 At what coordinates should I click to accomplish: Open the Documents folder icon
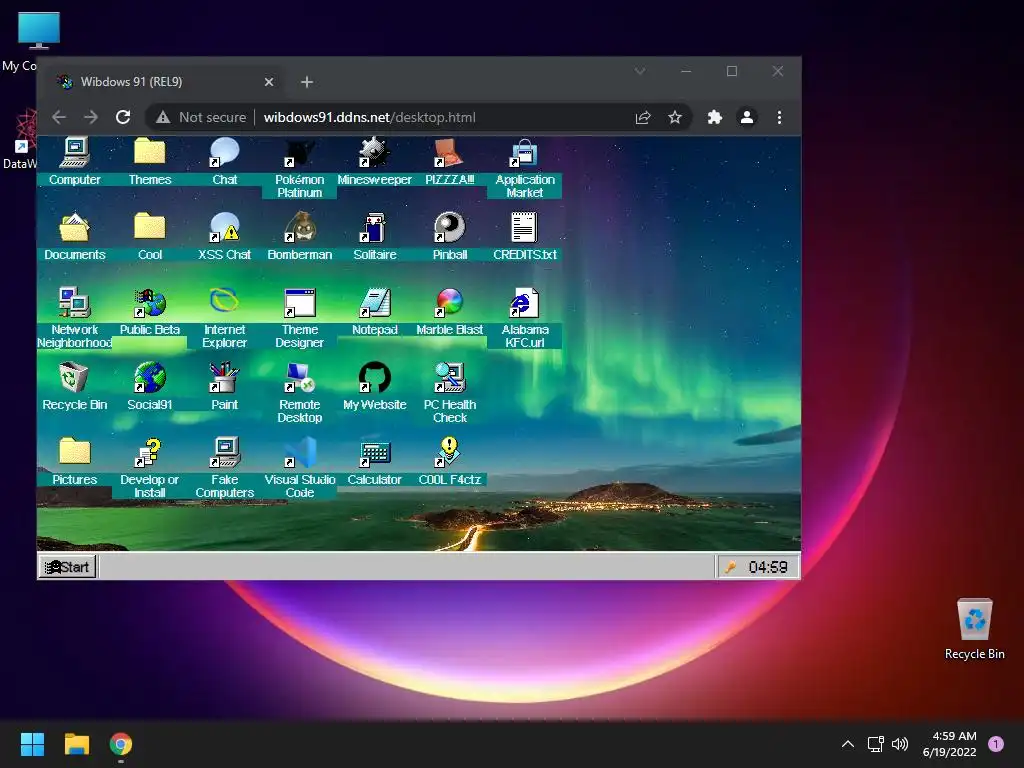tap(74, 236)
